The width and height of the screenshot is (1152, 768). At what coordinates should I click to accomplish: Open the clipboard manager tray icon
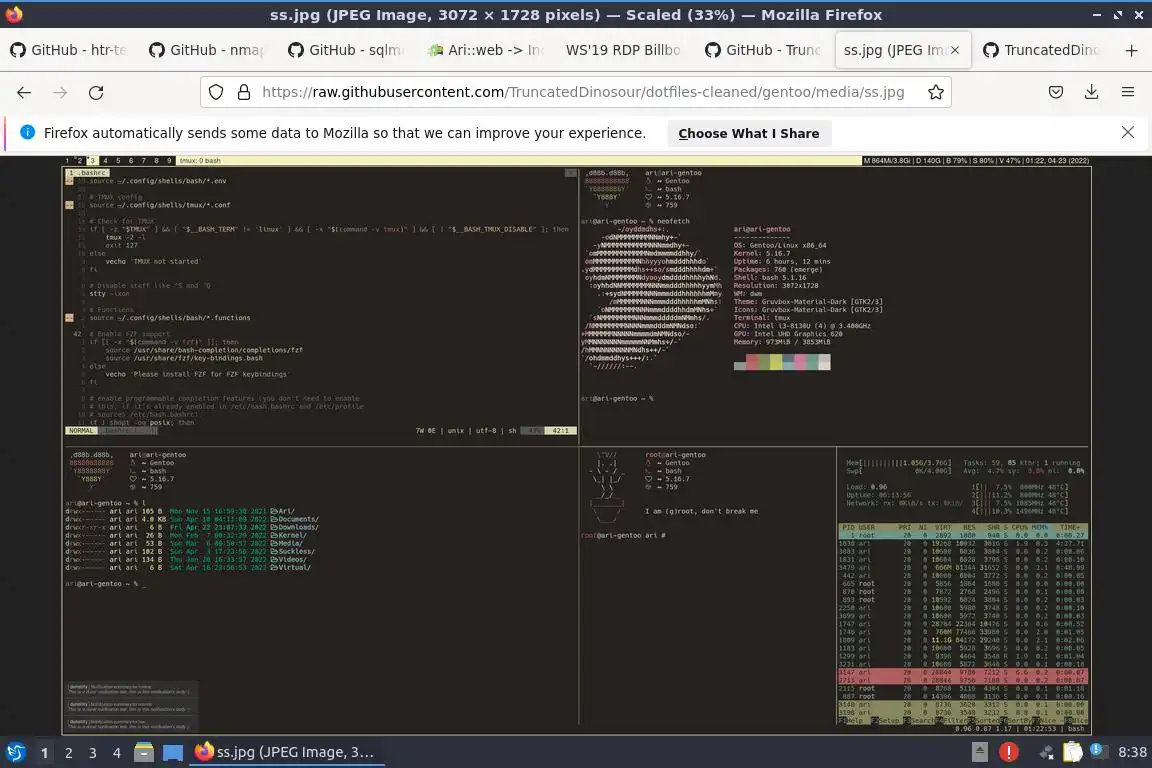pos(1073,752)
